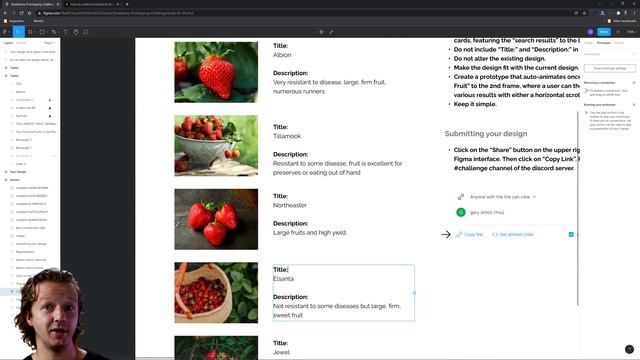Select the Image 1 layer
This screenshot has width=640, height=360.
[21, 236]
